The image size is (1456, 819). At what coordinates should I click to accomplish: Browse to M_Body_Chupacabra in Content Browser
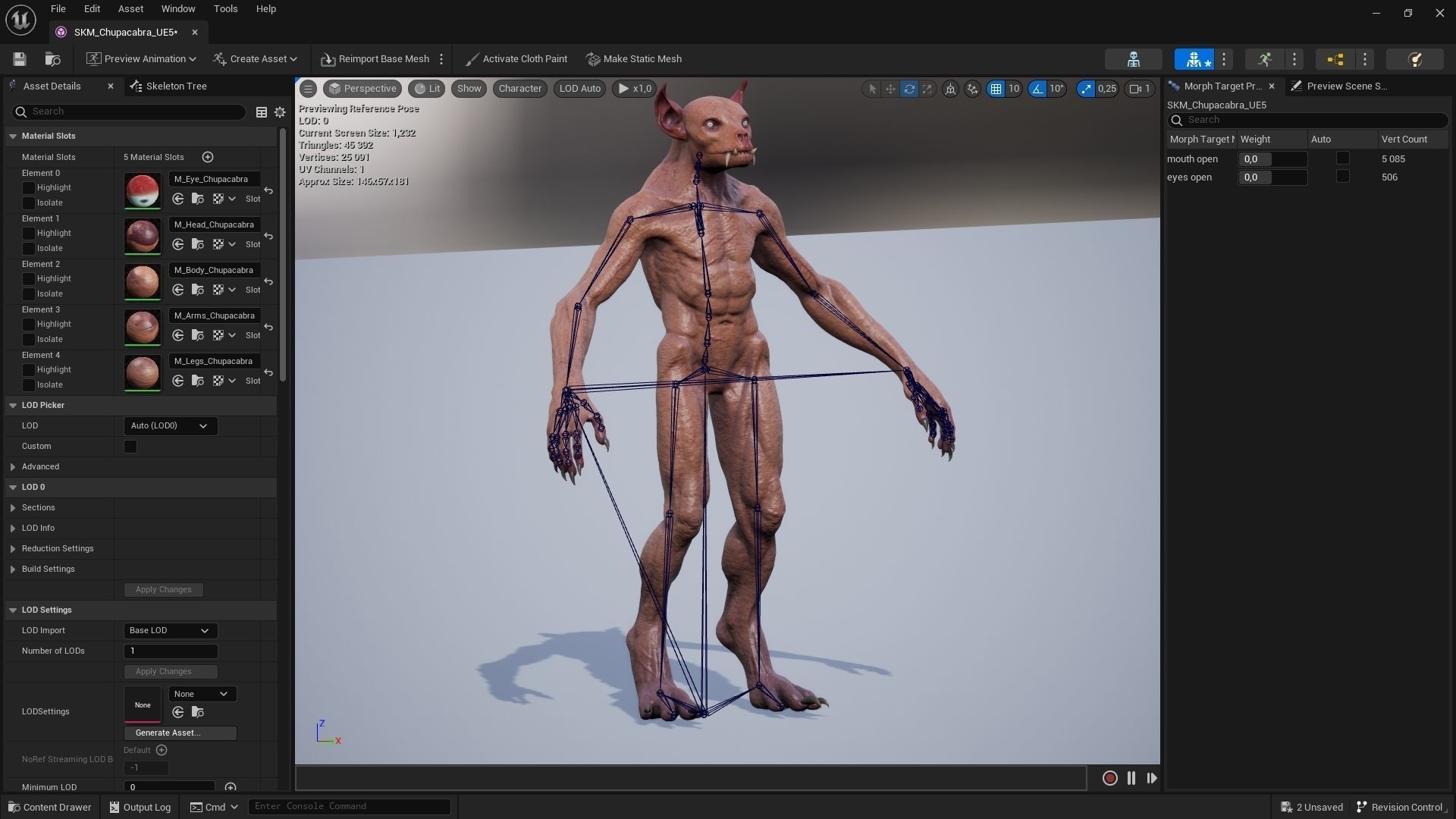(x=198, y=290)
